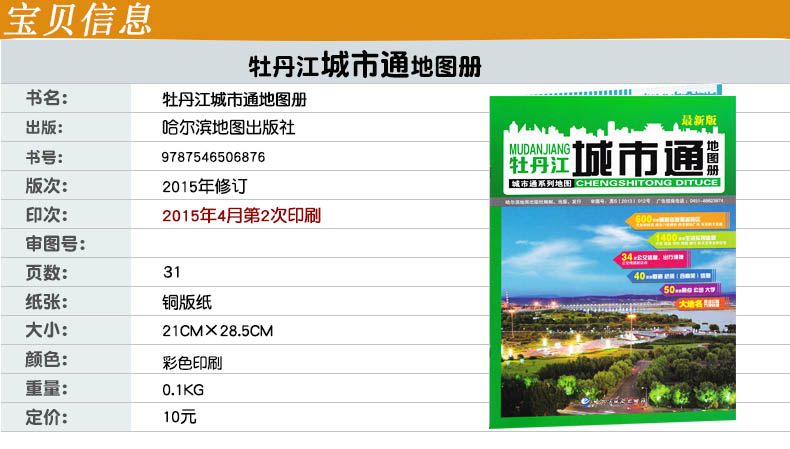The image size is (790, 449).
Task: Select book name value 牡丹江城市通地图册
Action: [x=234, y=99]
